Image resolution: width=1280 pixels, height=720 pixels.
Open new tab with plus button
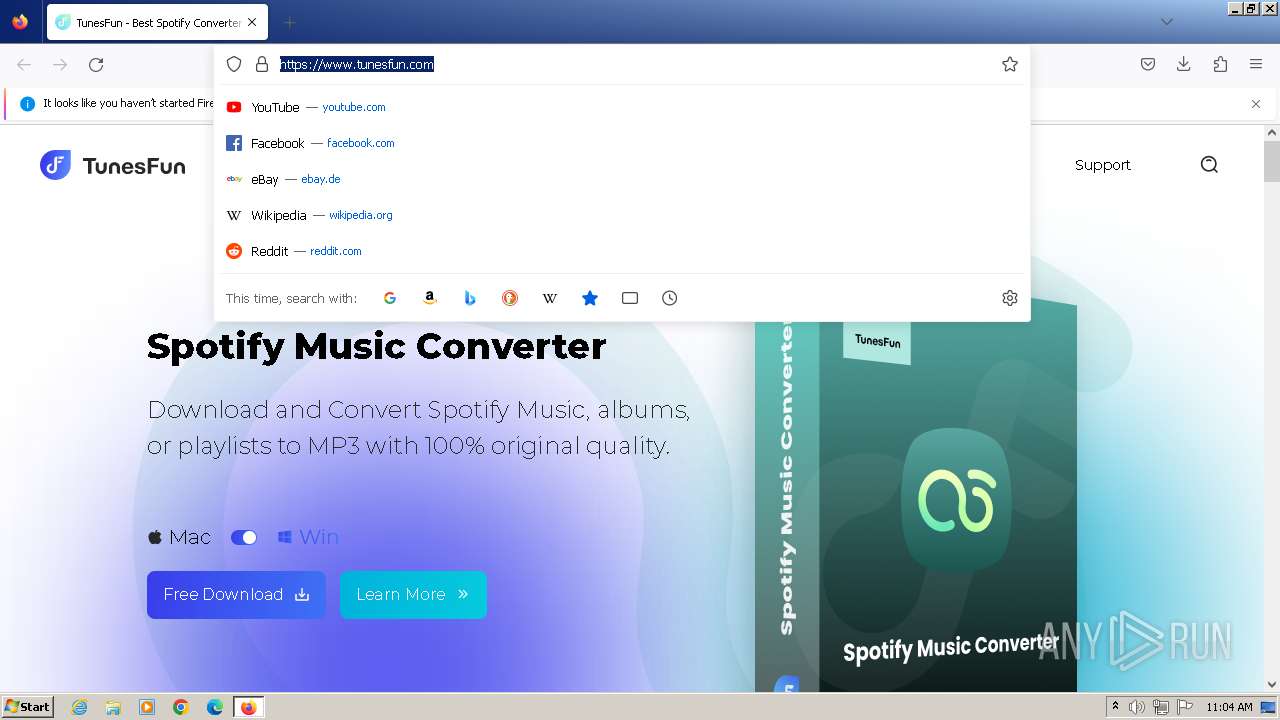point(289,22)
